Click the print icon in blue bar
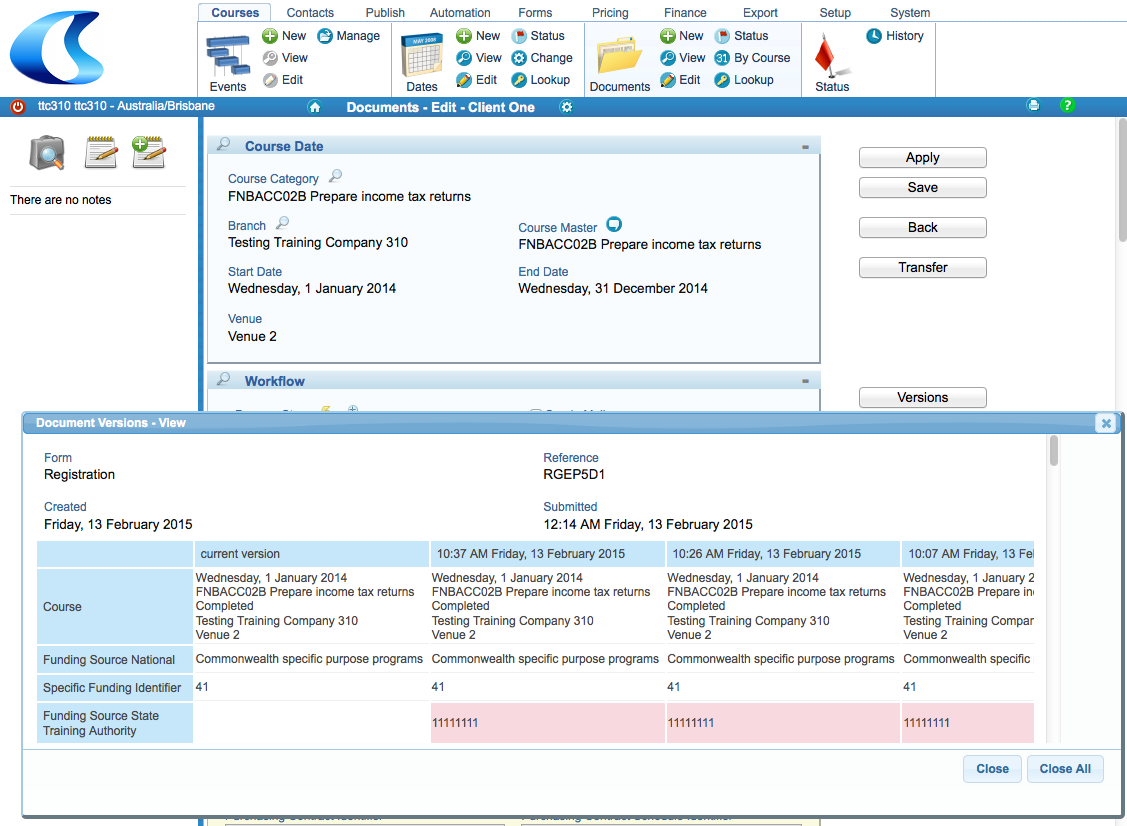Screen dimensions: 1127x826 coord(1034,106)
